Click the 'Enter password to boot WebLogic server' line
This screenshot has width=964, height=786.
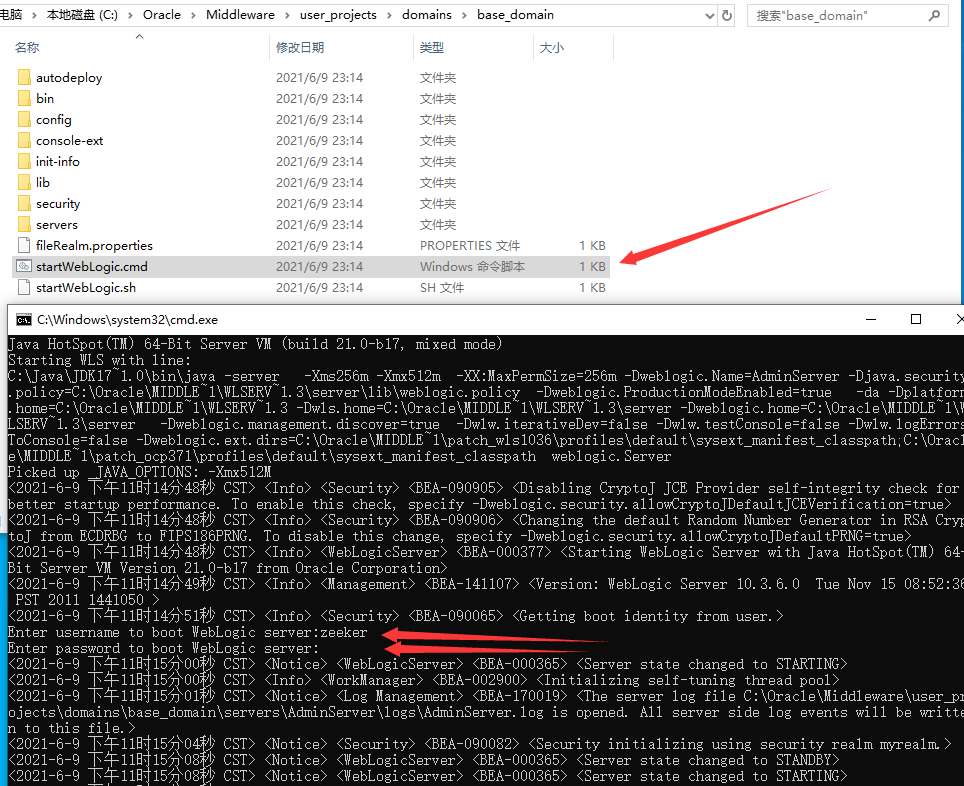[x=163, y=648]
